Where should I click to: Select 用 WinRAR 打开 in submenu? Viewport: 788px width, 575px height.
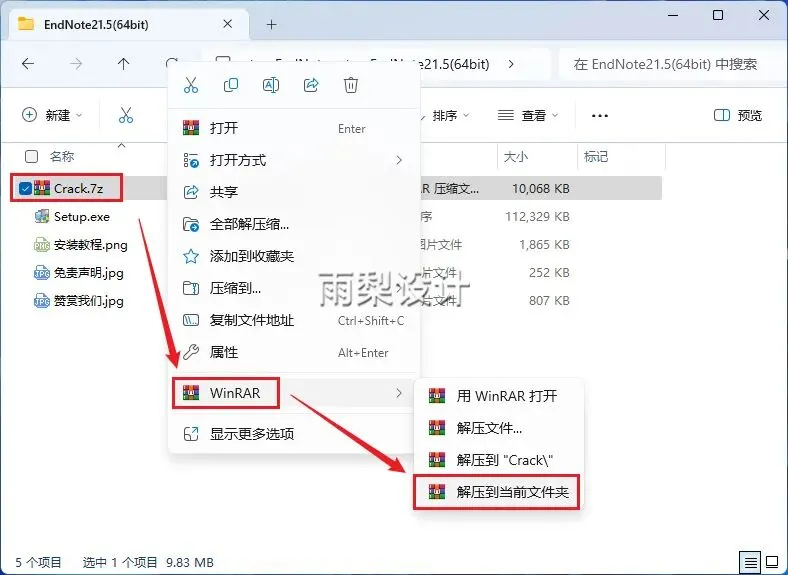click(x=498, y=396)
